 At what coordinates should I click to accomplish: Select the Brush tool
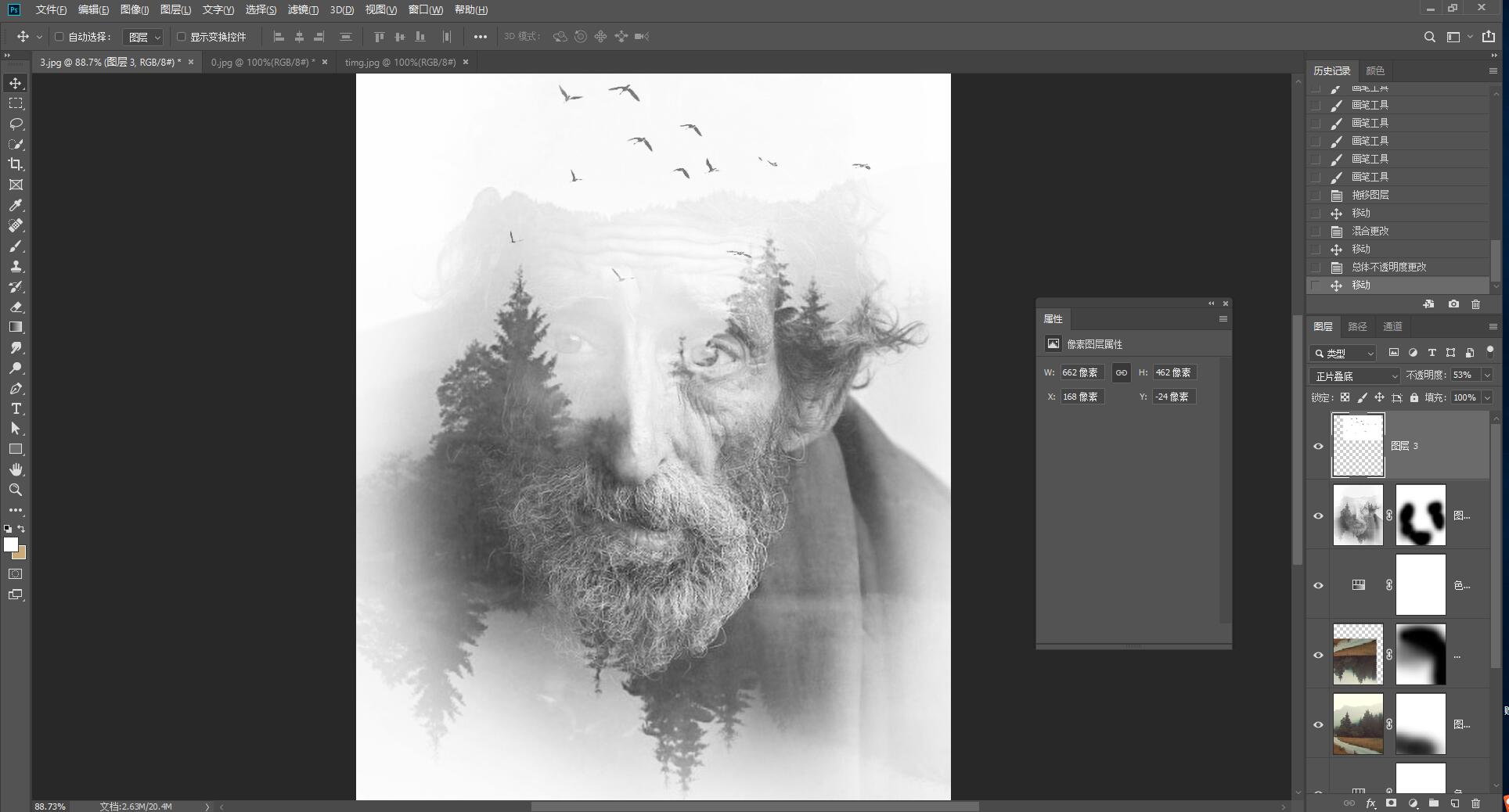pyautogui.click(x=16, y=246)
